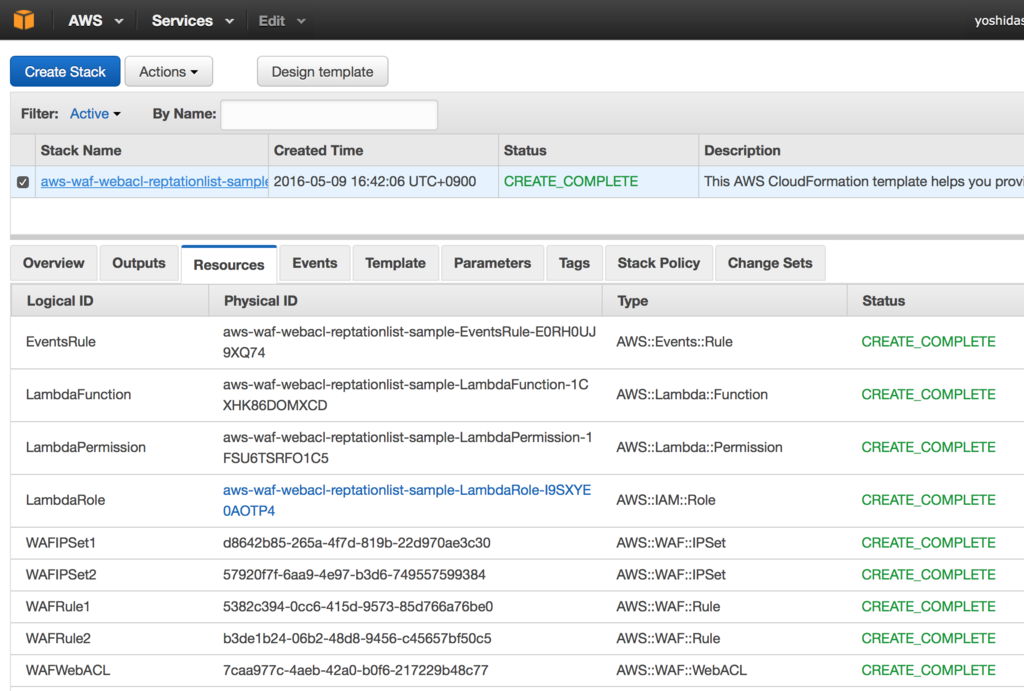Open the Services menu
The height and width of the screenshot is (691, 1024).
[192, 21]
